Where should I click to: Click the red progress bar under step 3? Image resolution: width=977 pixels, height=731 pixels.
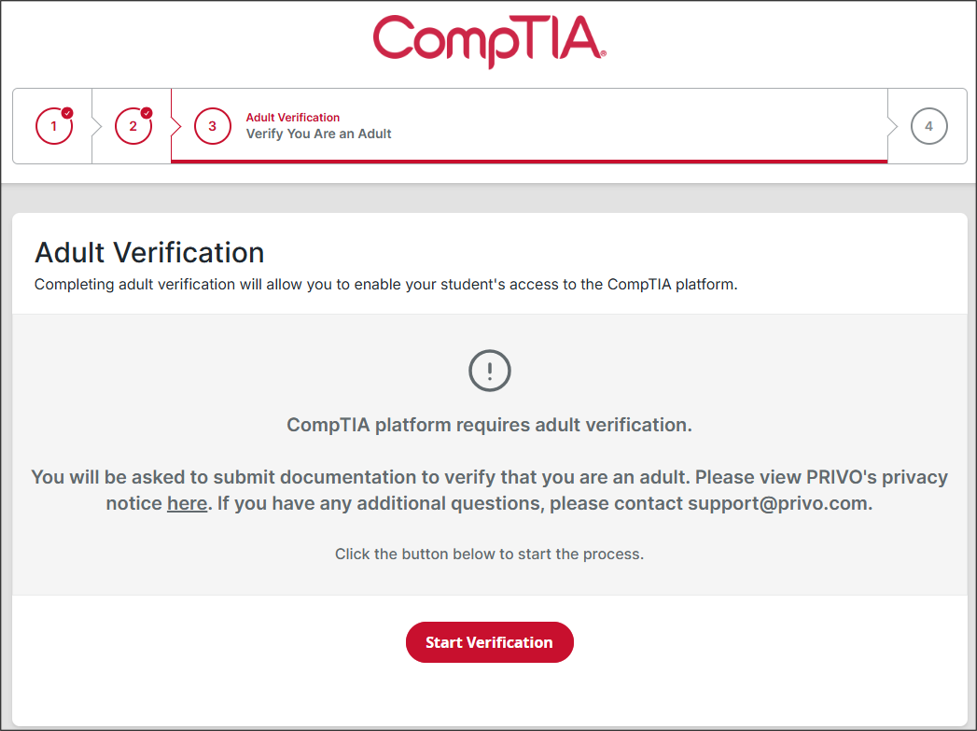click(529, 161)
